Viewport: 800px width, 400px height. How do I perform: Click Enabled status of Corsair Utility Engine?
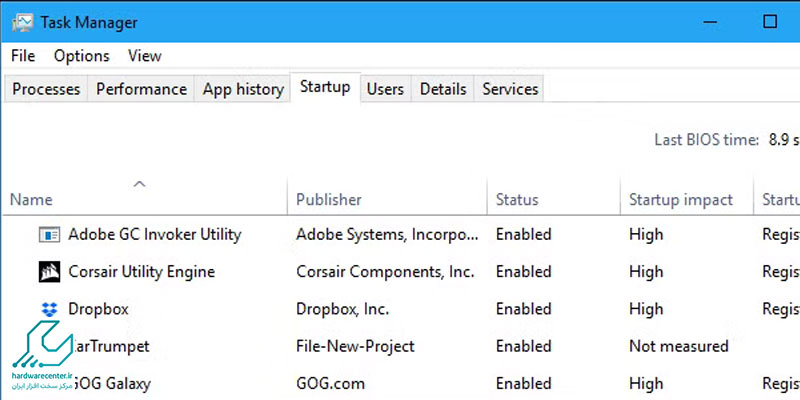pyautogui.click(x=523, y=272)
